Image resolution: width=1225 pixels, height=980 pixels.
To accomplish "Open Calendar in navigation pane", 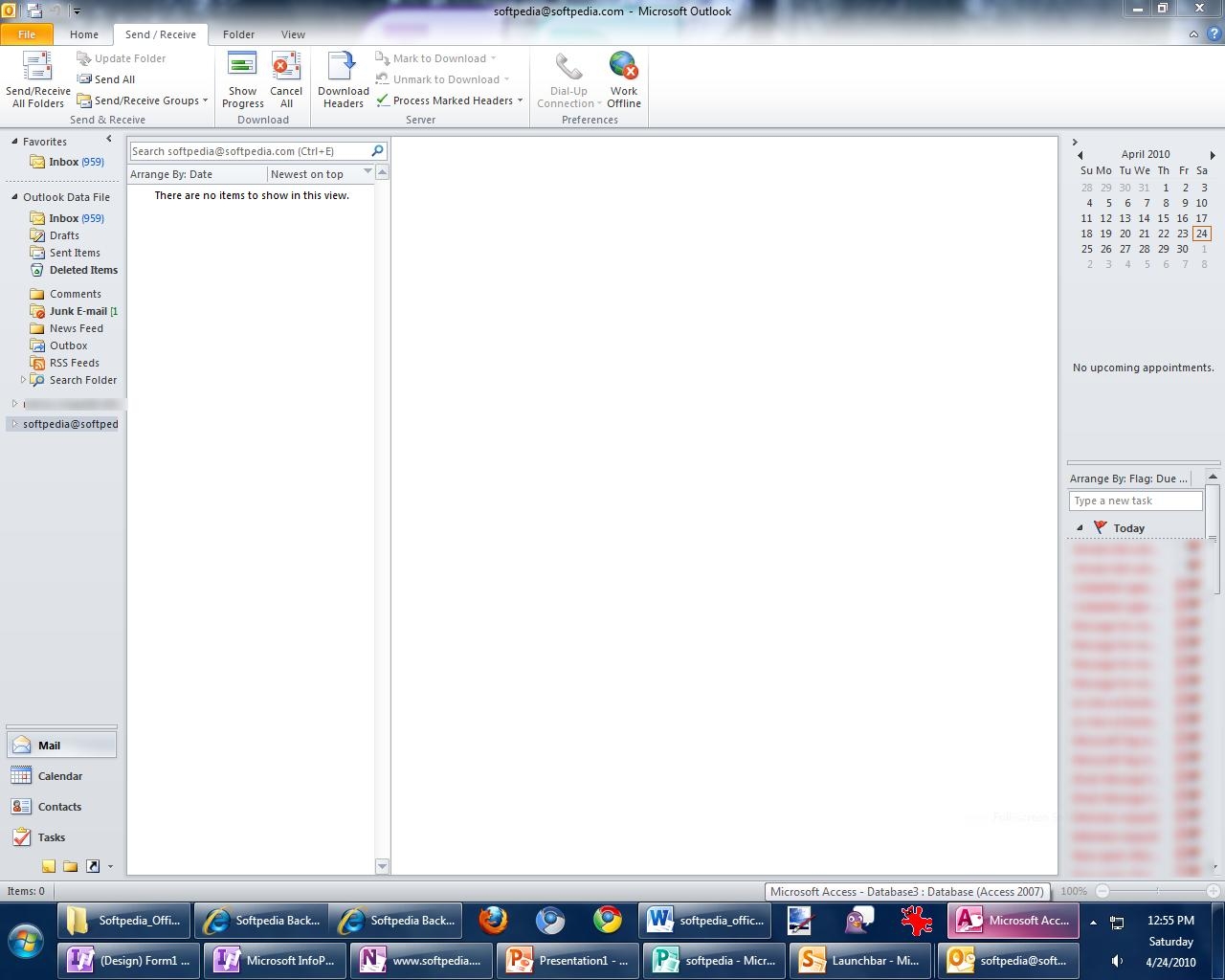I will click(x=59, y=776).
